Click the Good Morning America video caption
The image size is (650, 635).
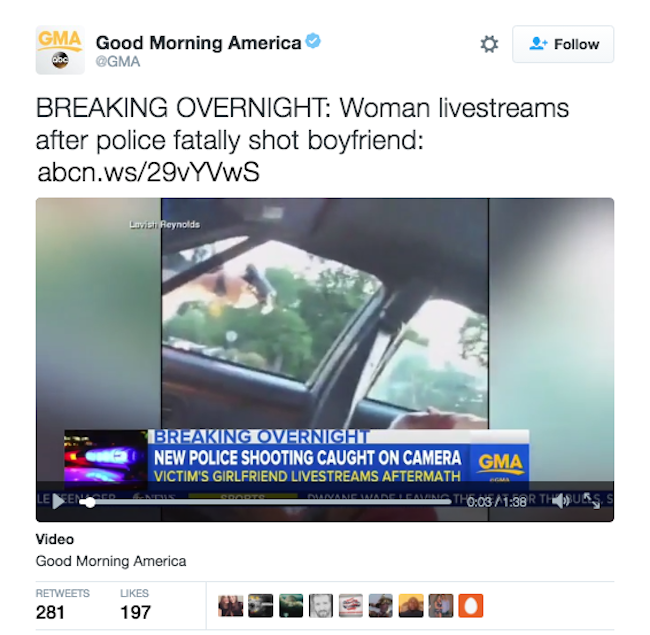[111, 561]
